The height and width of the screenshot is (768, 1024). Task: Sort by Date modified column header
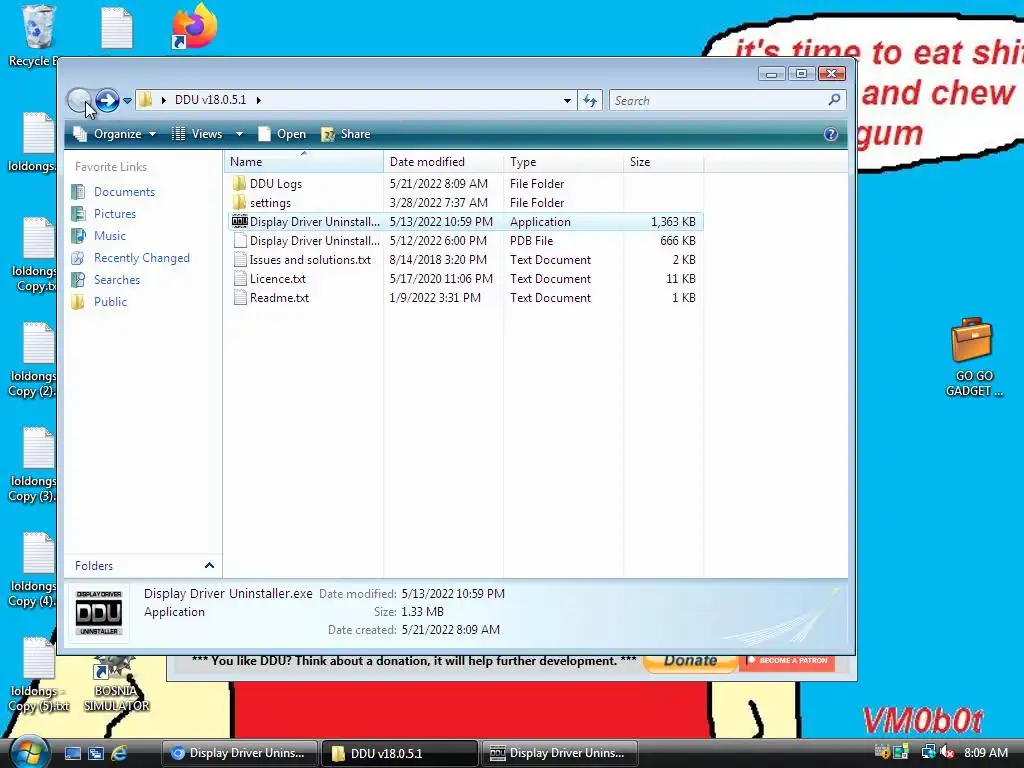[x=443, y=162]
